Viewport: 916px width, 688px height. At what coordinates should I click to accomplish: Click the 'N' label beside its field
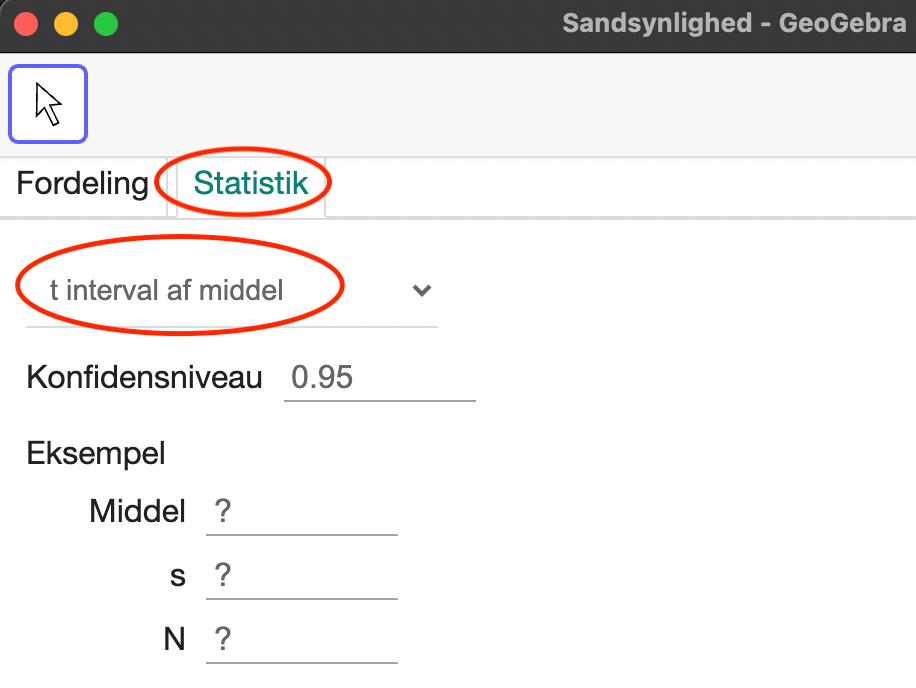coord(174,640)
